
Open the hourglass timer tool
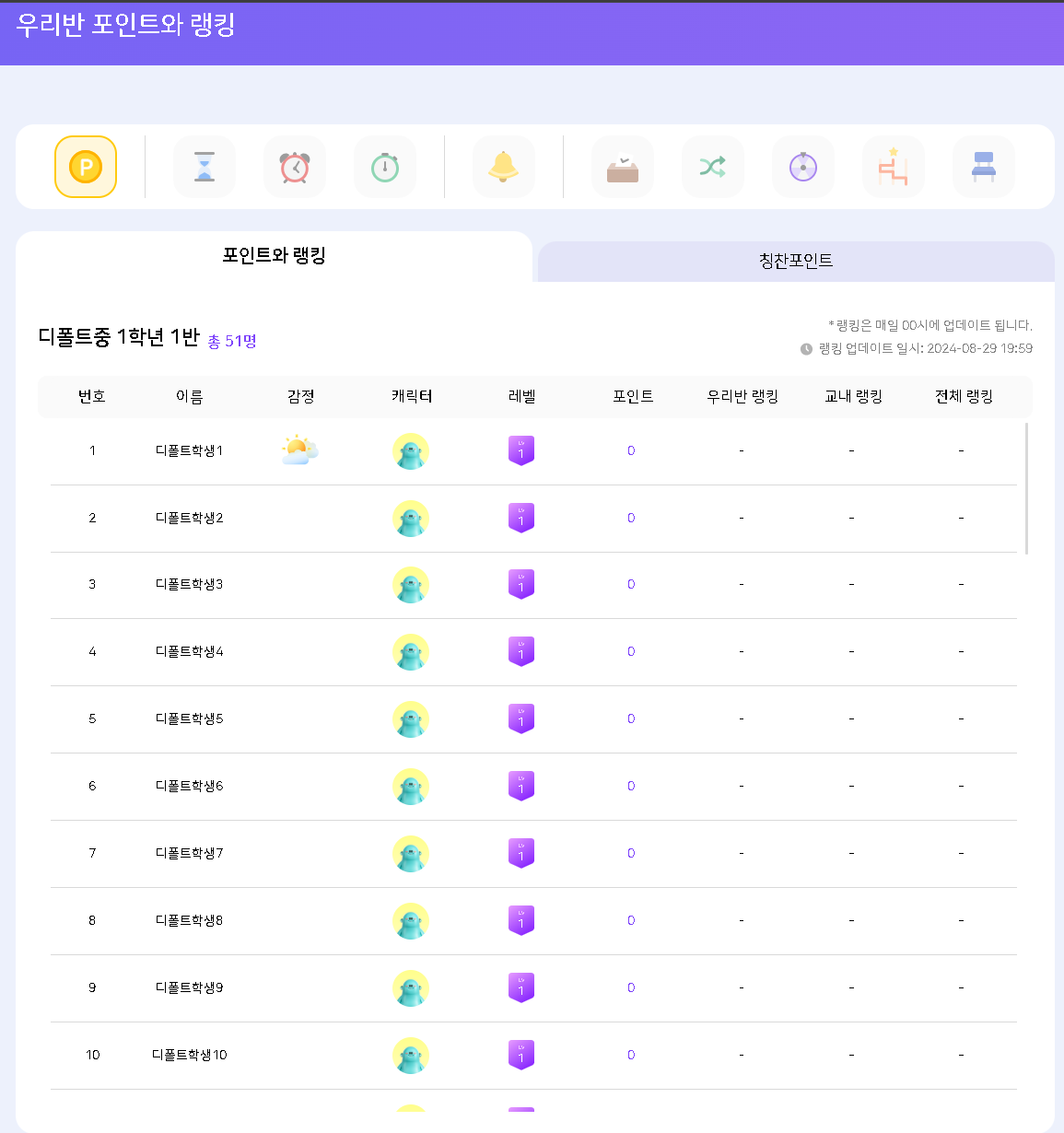[x=205, y=167]
